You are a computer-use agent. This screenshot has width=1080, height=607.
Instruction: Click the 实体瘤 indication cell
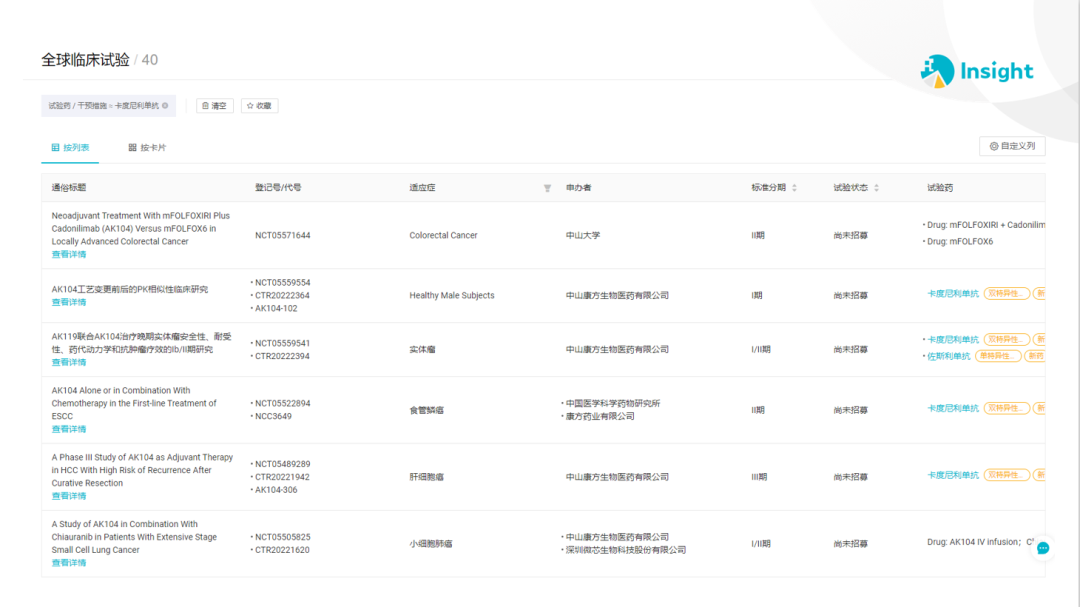point(422,349)
